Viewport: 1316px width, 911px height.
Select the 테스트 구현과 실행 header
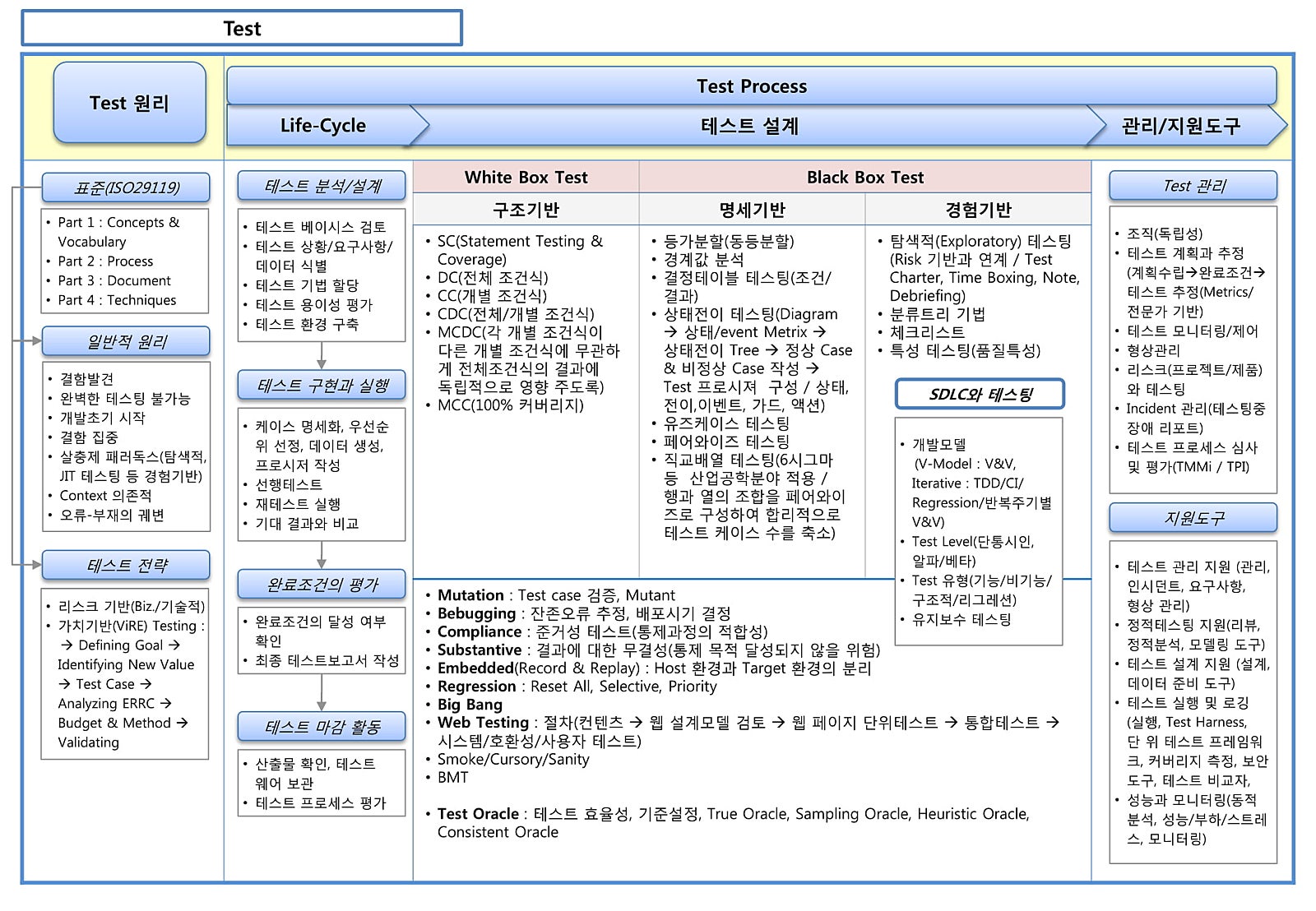(322, 385)
